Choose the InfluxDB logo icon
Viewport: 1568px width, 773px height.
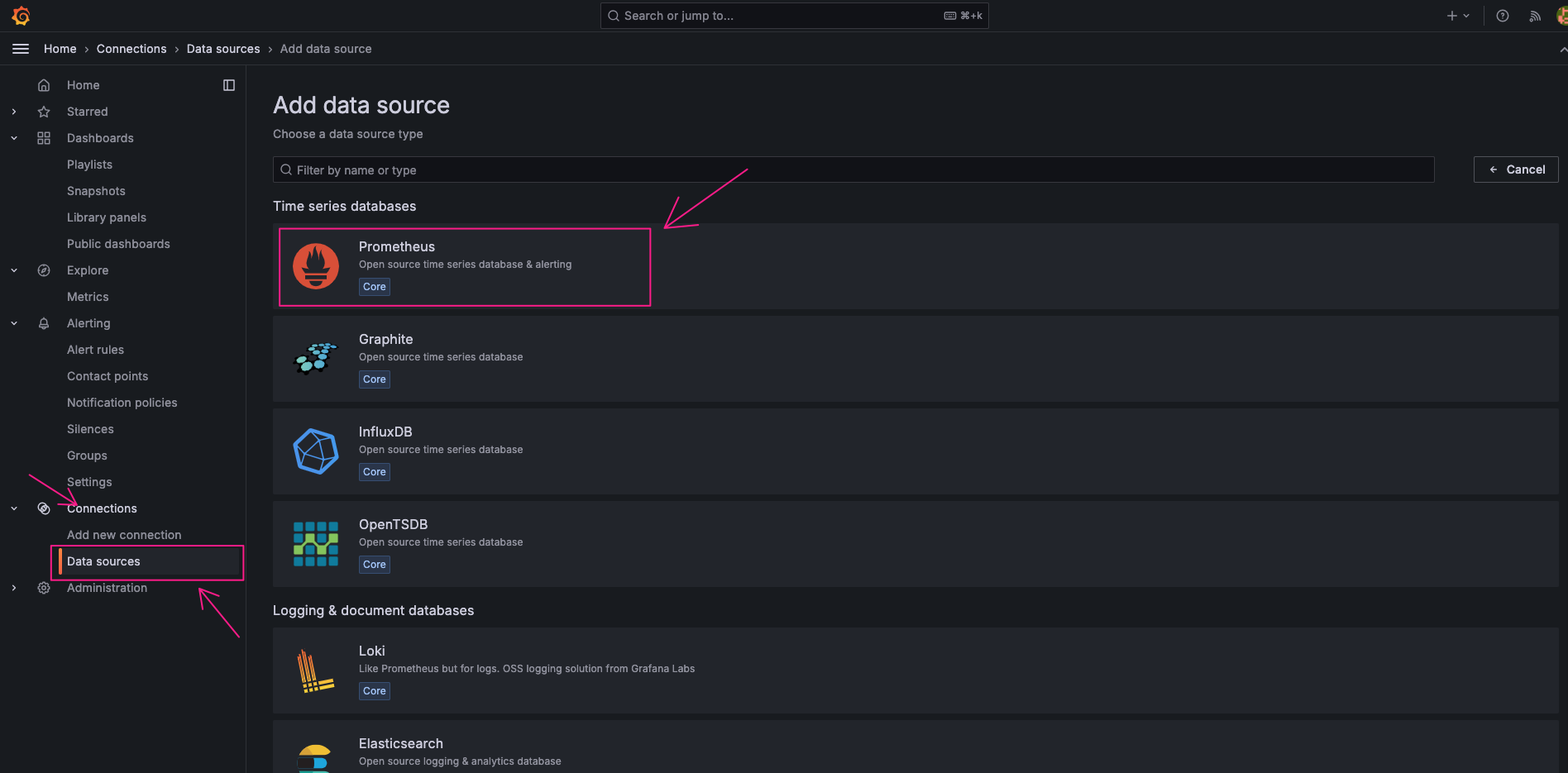click(x=316, y=451)
